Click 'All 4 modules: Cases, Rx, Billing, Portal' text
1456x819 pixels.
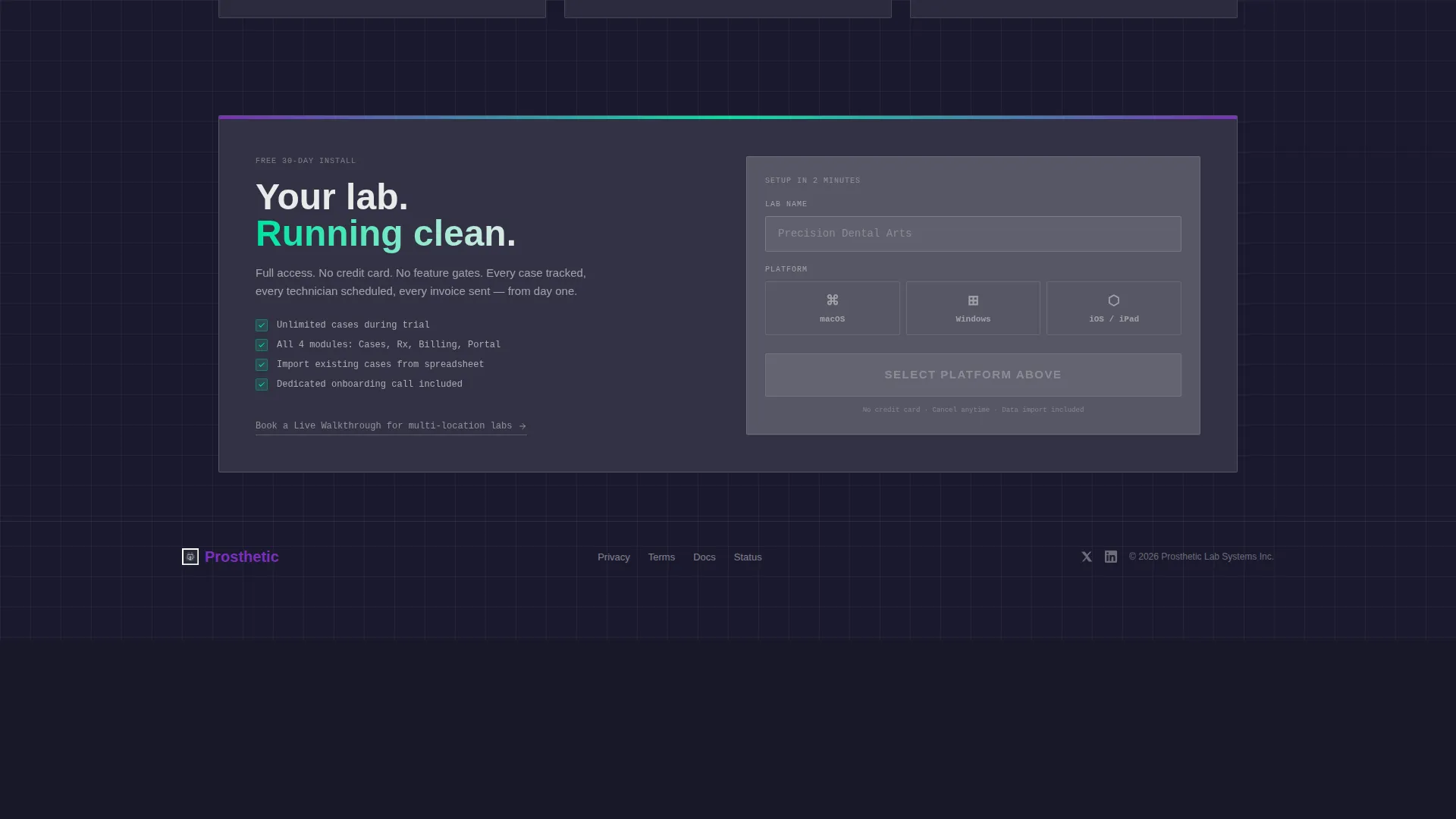tap(388, 345)
